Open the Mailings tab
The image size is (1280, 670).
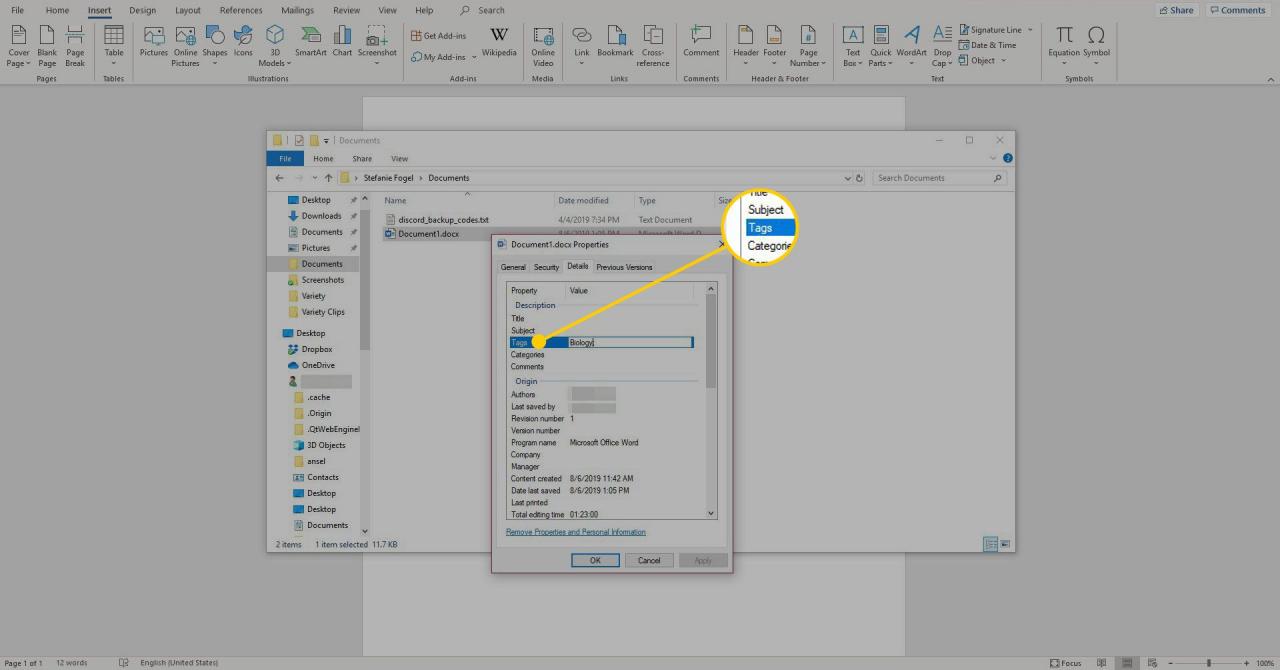click(x=297, y=10)
